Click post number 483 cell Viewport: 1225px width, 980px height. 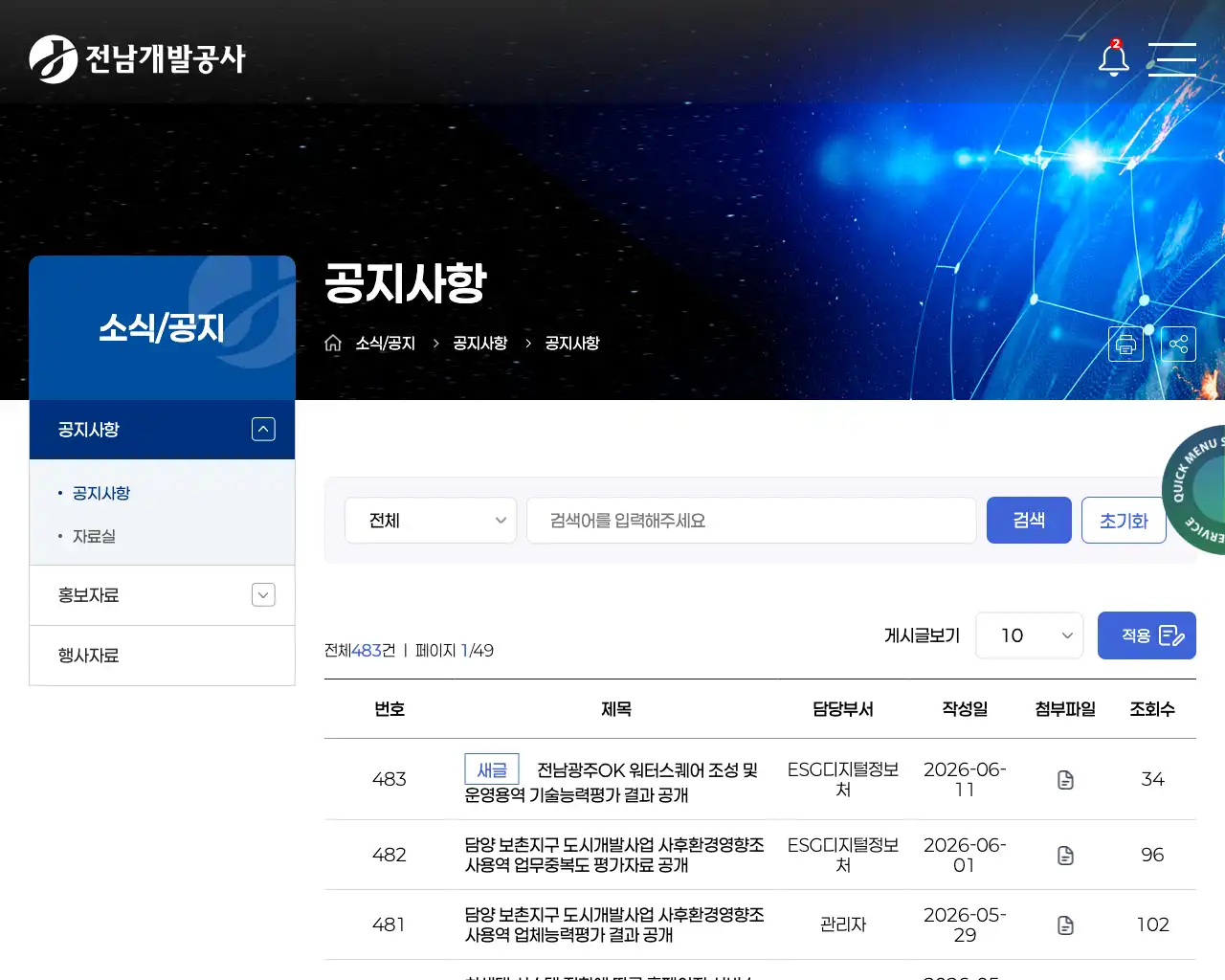(390, 779)
